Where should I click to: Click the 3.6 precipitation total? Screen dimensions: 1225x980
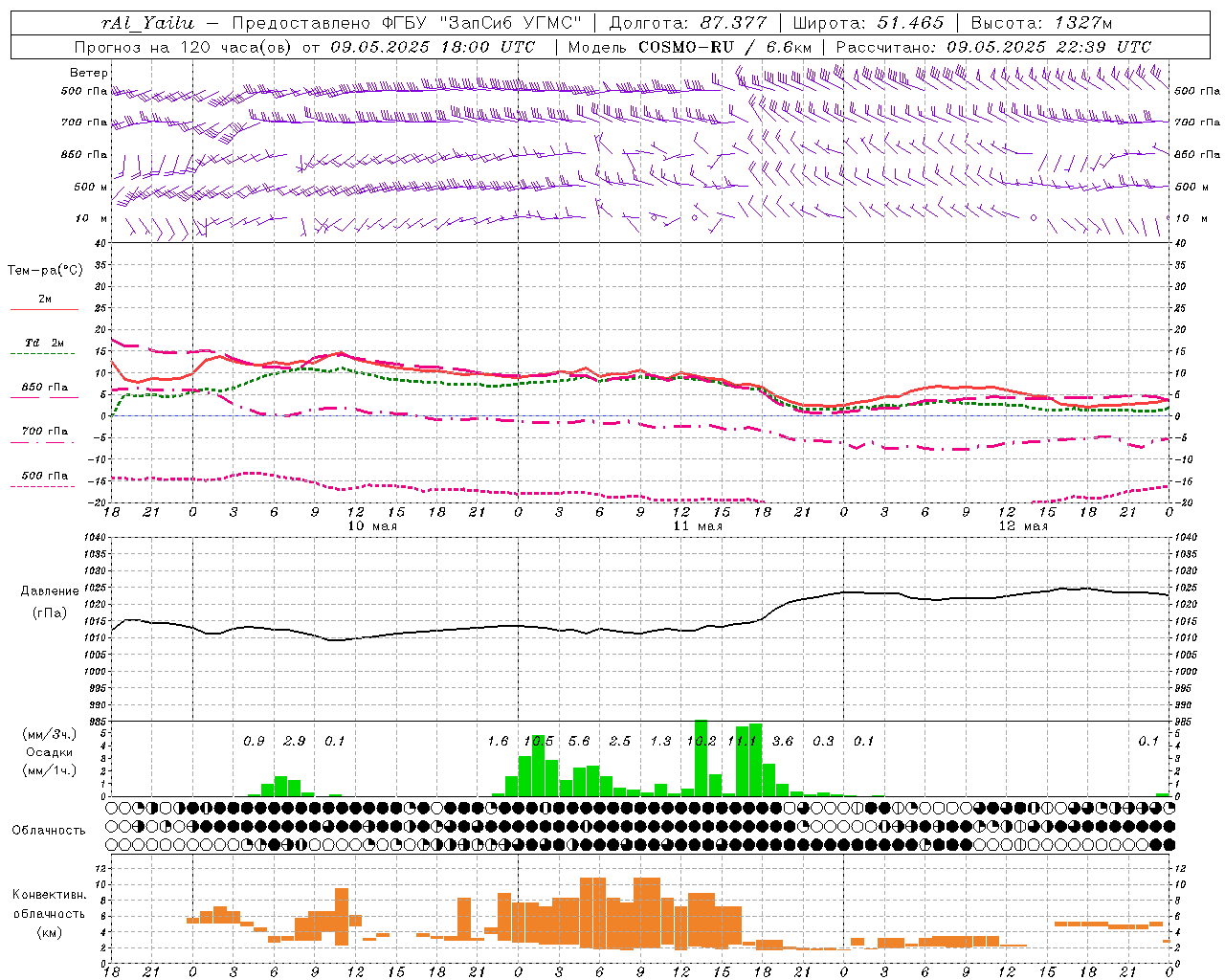pos(783,742)
